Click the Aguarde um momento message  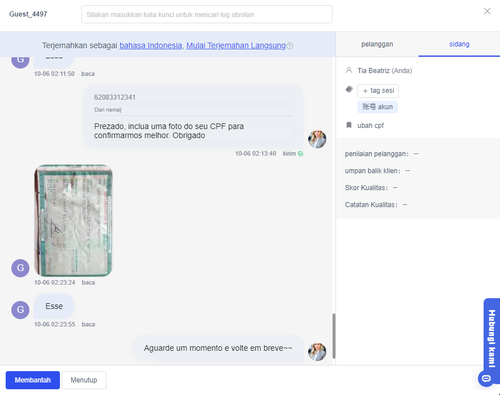point(218,348)
